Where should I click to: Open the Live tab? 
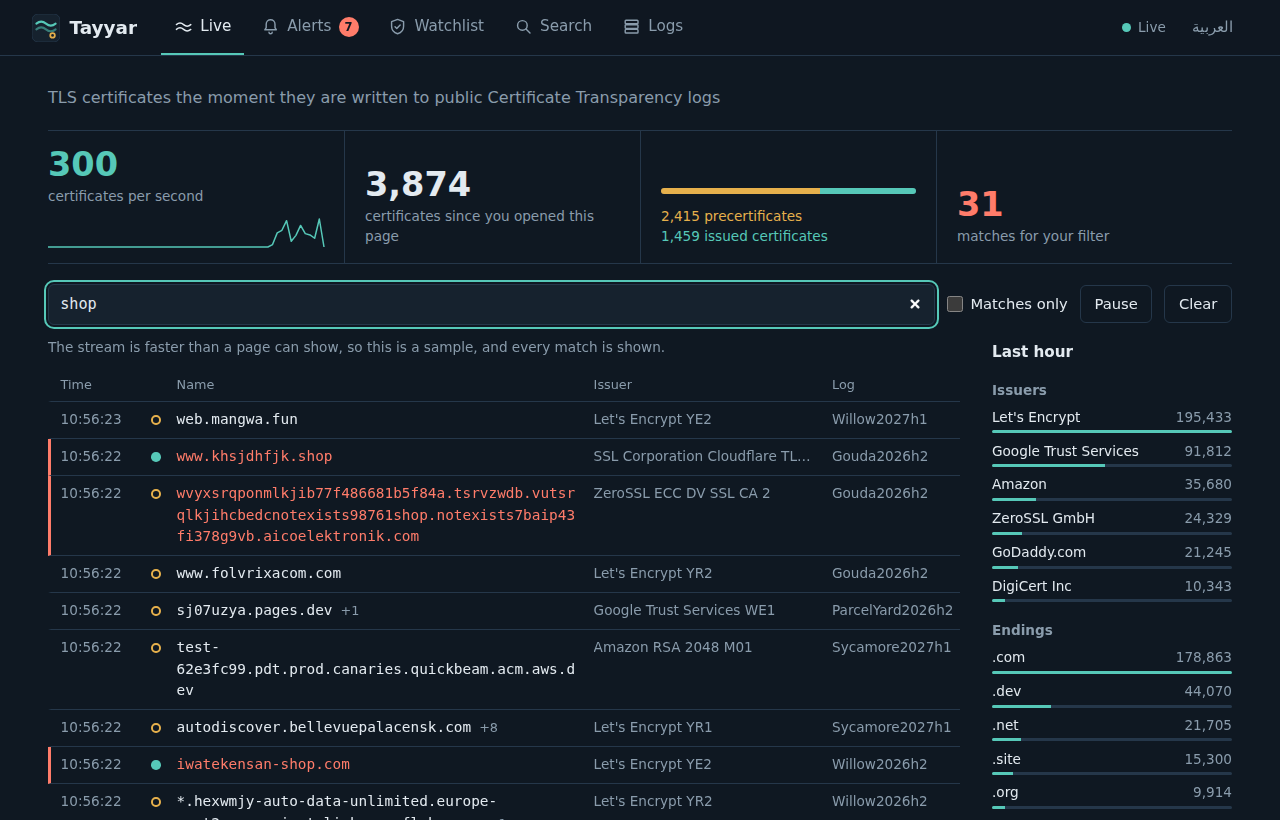(202, 27)
